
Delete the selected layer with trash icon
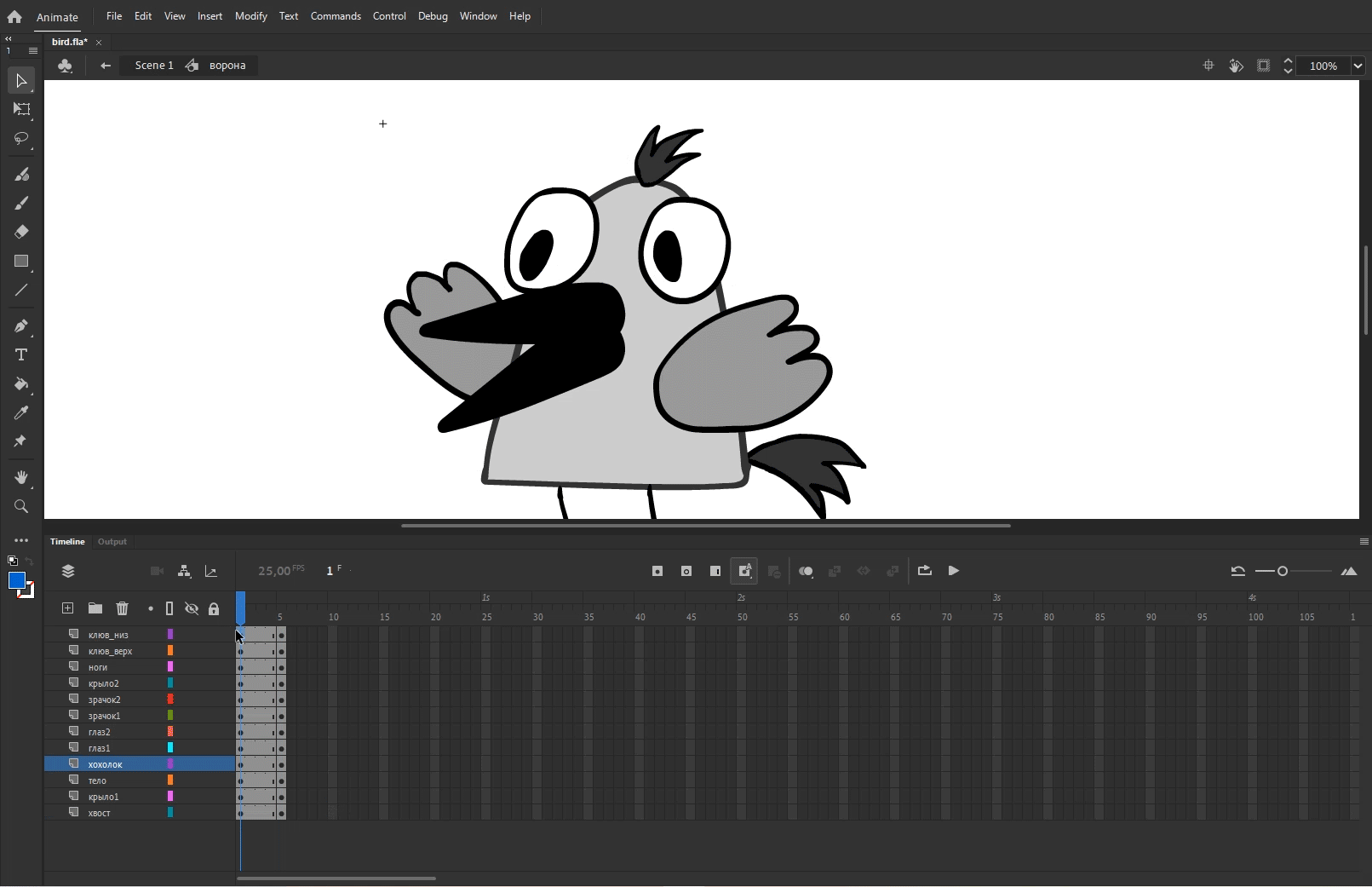pos(123,608)
